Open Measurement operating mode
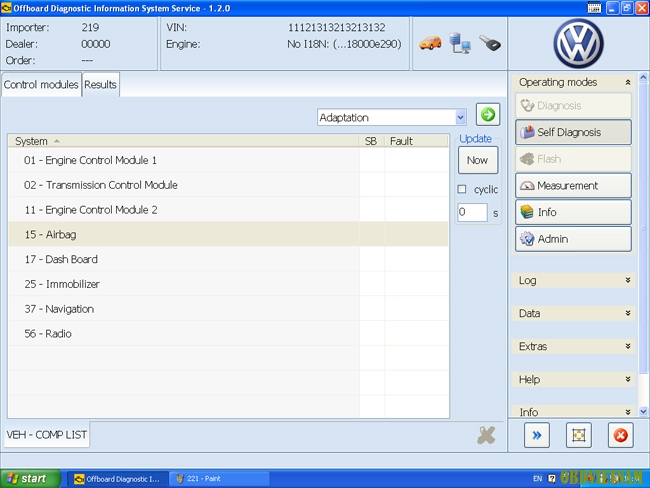The height and width of the screenshot is (488, 650). pos(573,185)
